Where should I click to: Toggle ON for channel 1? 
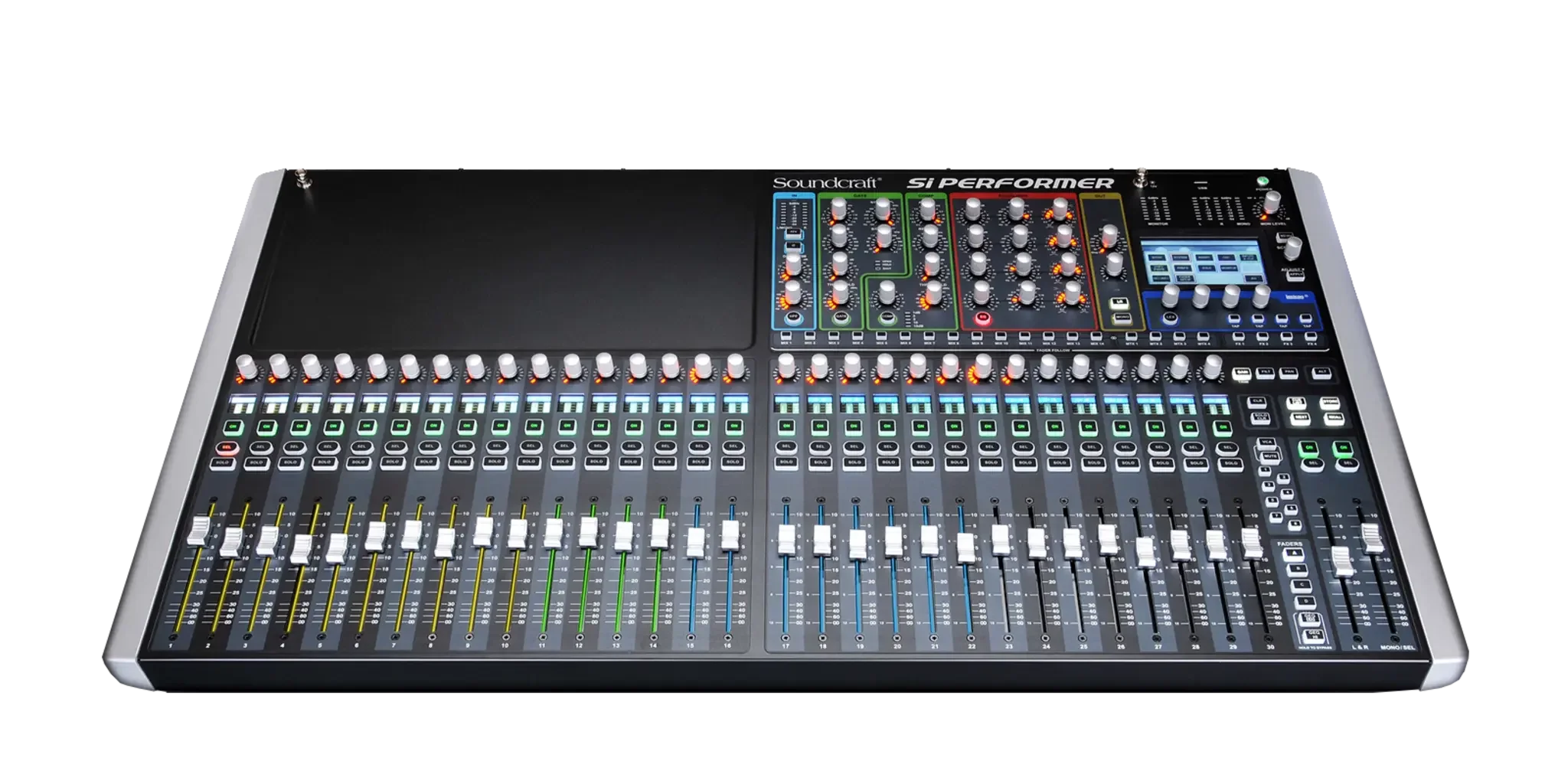[232, 426]
